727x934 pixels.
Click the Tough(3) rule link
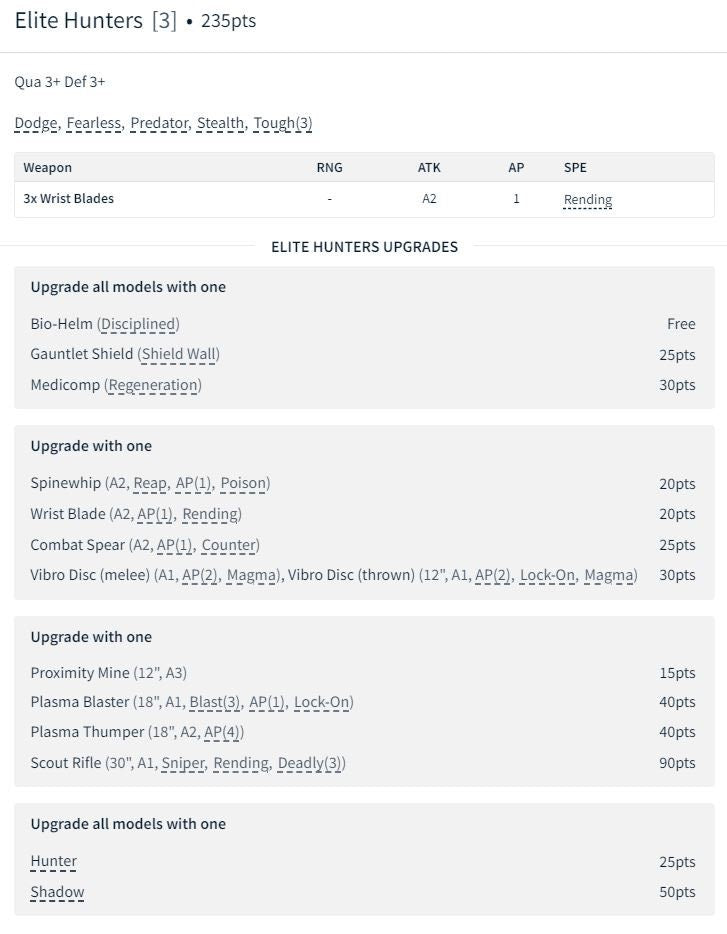coord(283,123)
